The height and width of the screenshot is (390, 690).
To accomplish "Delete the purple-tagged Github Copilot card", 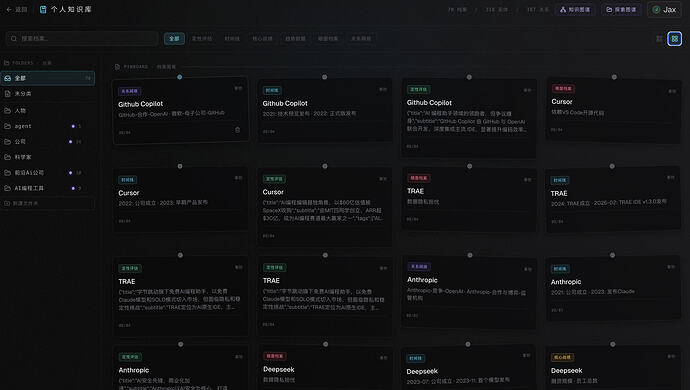I will 238,130.
